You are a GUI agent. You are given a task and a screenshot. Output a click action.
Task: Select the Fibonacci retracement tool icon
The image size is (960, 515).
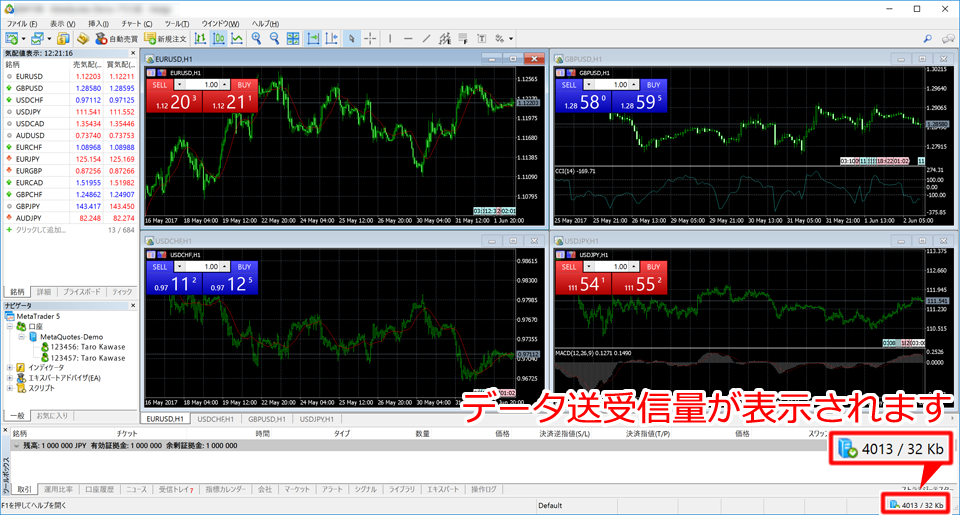point(463,39)
